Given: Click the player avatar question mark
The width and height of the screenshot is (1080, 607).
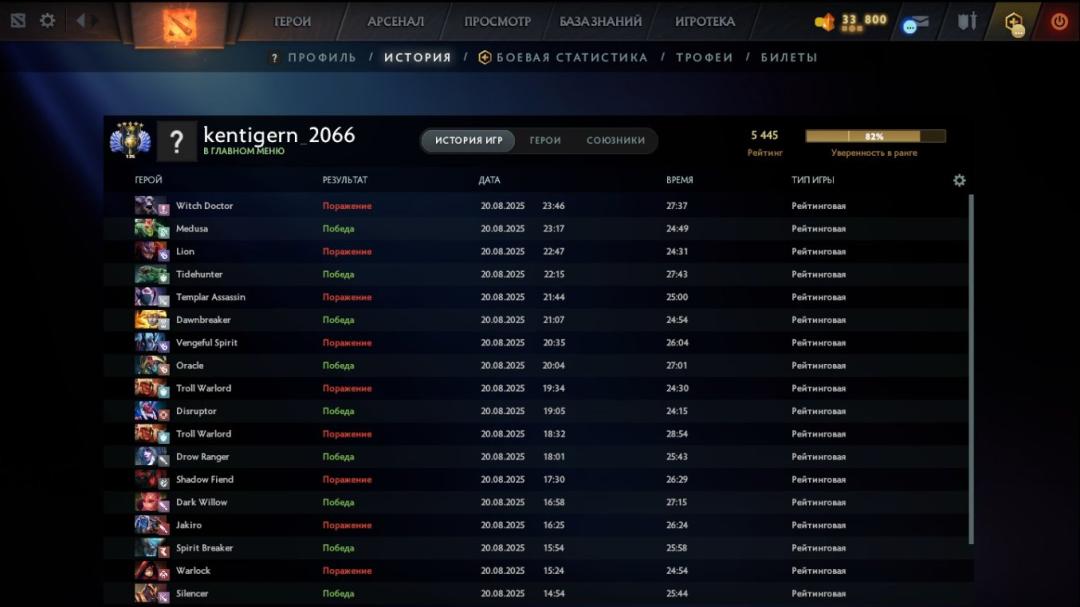Looking at the screenshot, I should click(176, 141).
